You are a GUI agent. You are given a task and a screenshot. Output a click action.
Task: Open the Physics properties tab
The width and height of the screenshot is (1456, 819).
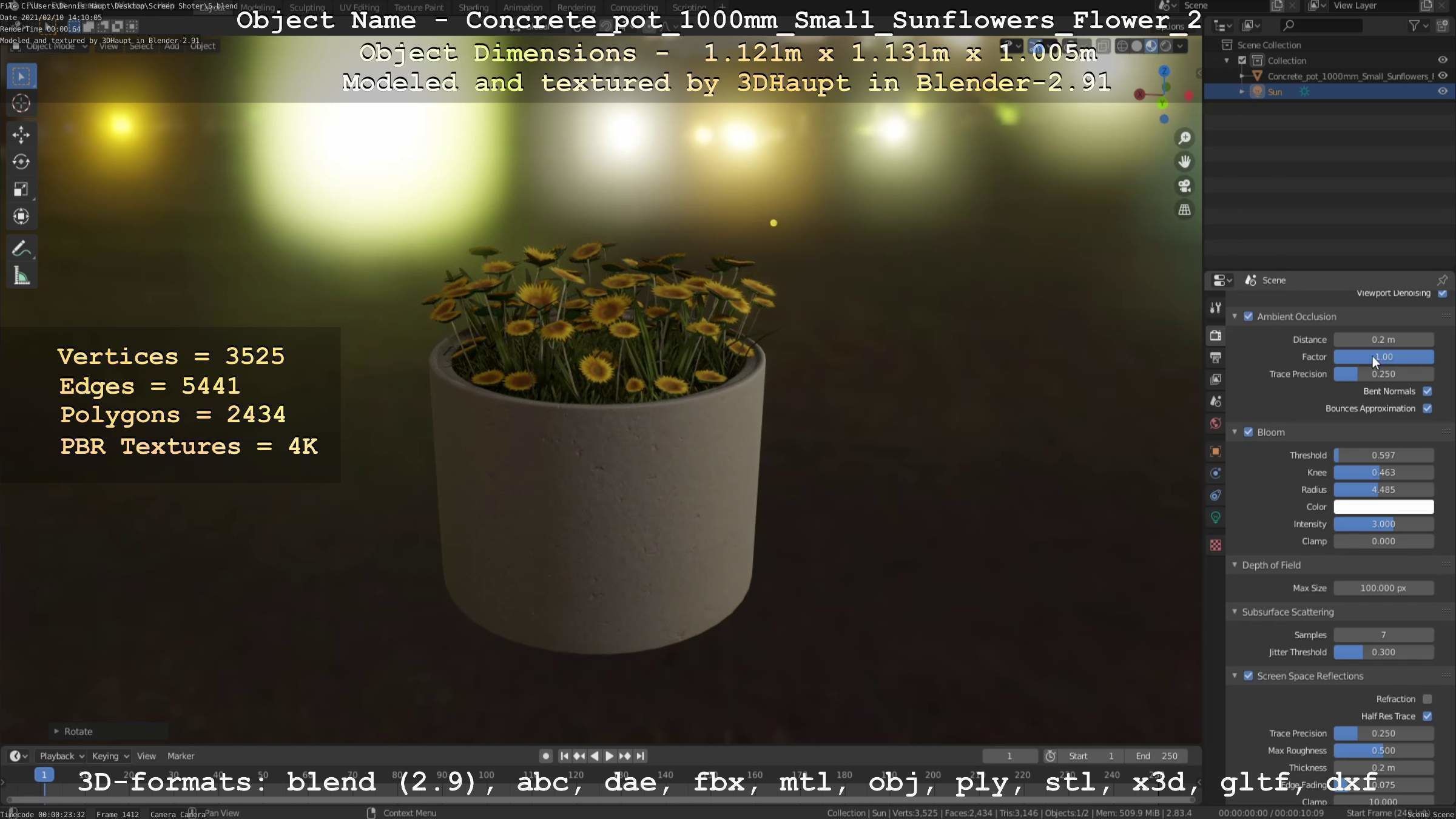(x=1215, y=473)
